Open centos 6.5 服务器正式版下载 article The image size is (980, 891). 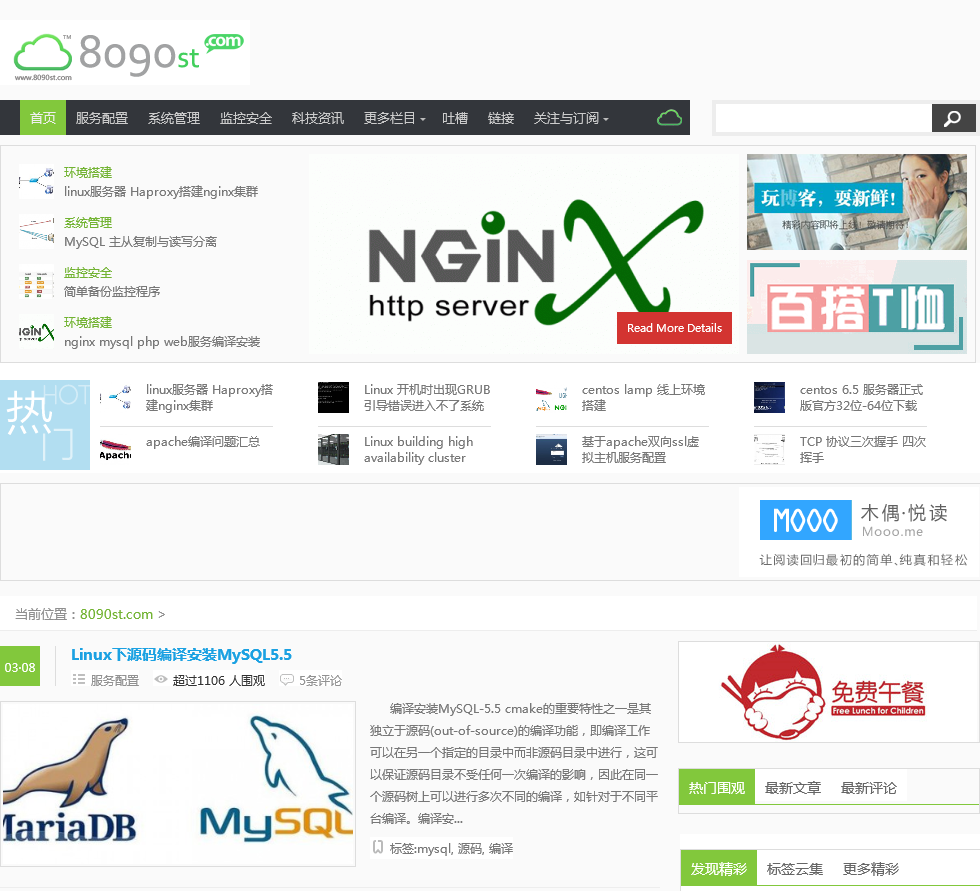click(861, 397)
